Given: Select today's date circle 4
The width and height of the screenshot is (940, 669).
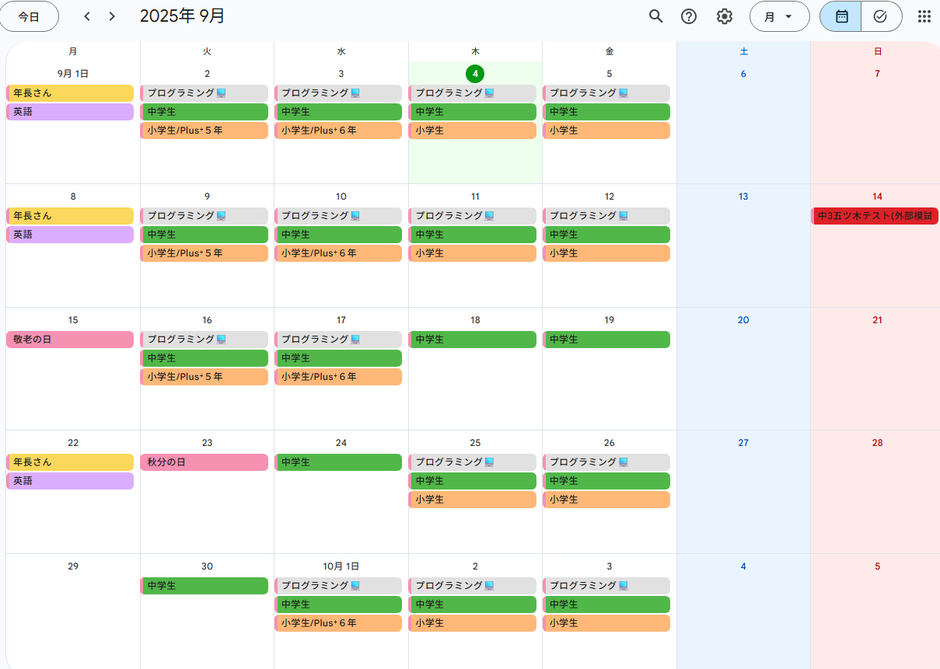Looking at the screenshot, I should point(475,74).
